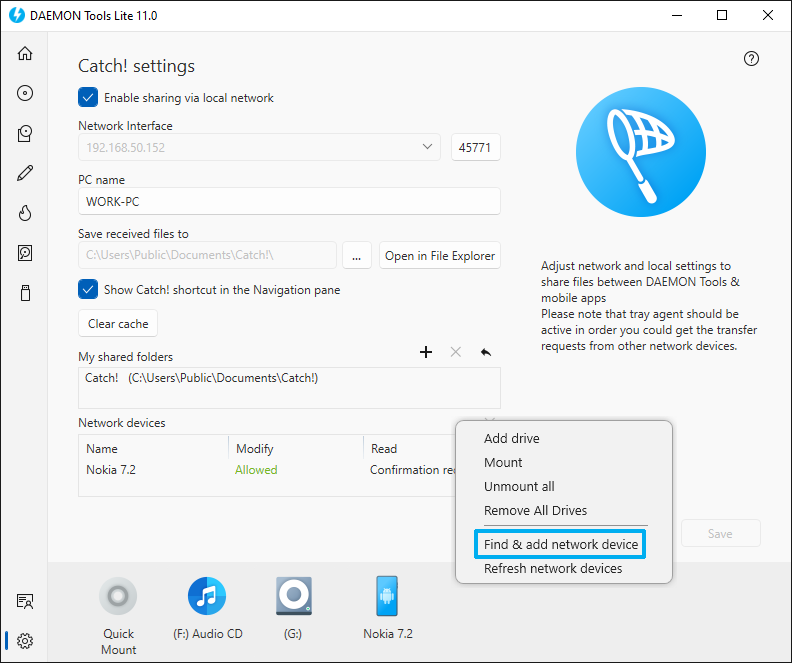Click the large Catch! net illustration
This screenshot has height=663, width=792.
[640, 151]
